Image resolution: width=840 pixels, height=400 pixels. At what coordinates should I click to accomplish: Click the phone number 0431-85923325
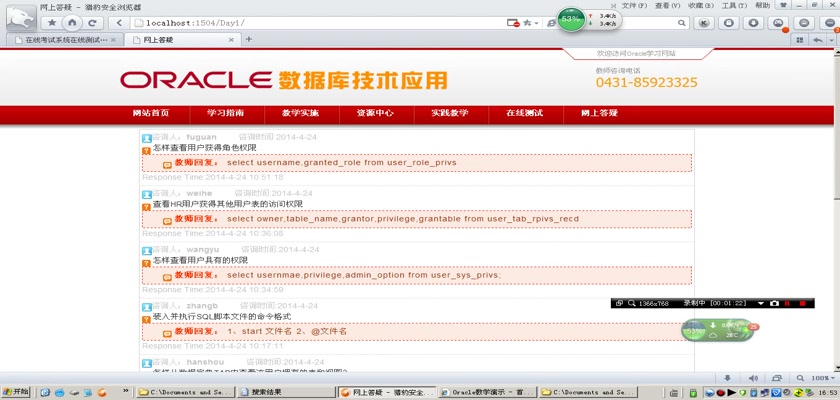647,82
